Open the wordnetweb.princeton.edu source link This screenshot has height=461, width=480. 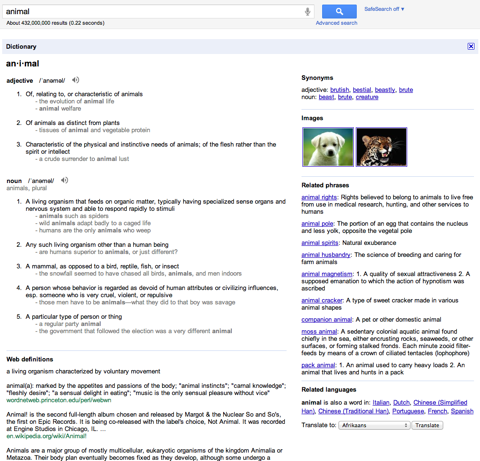click(x=59, y=400)
